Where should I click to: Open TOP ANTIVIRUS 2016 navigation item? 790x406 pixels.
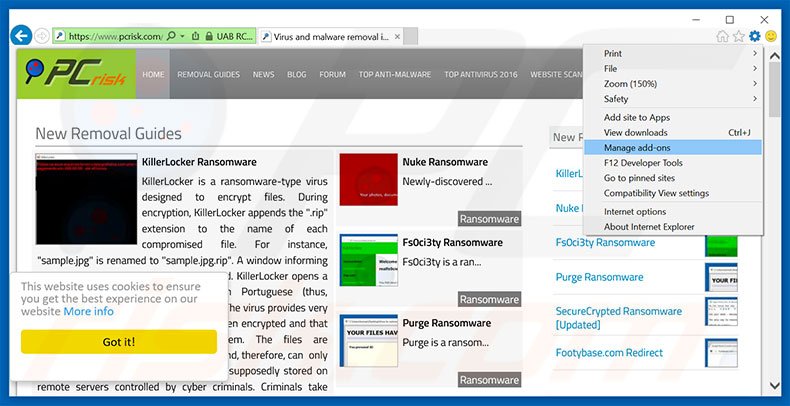click(481, 74)
